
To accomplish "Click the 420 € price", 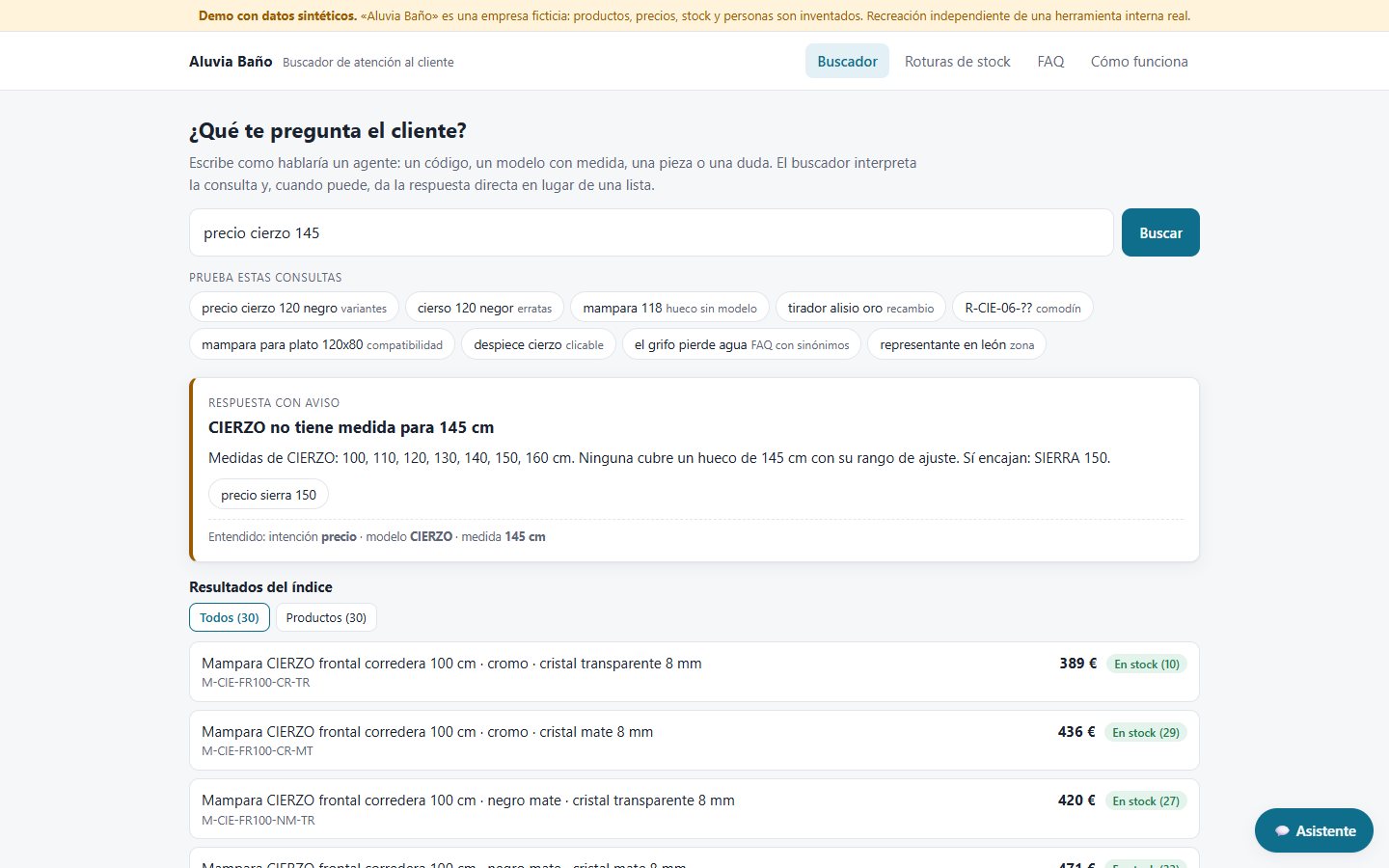I will click(x=1076, y=800).
